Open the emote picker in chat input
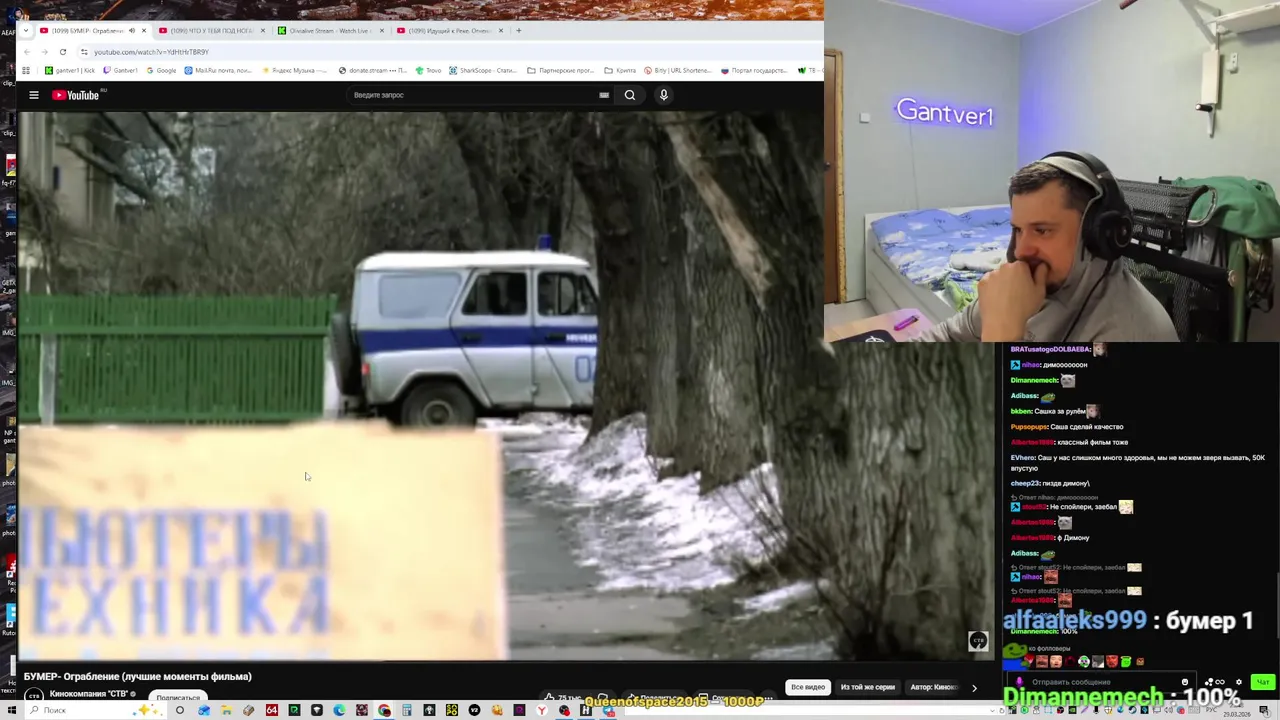 pyautogui.click(x=1185, y=682)
